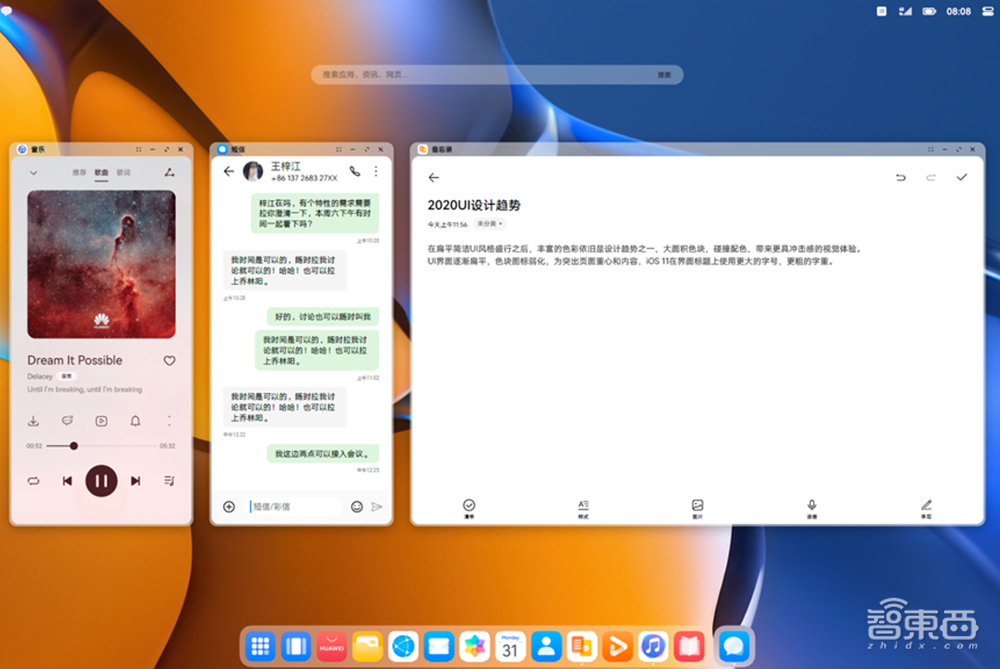Pause the currently playing song
The width and height of the screenshot is (1000, 669).
pos(101,481)
